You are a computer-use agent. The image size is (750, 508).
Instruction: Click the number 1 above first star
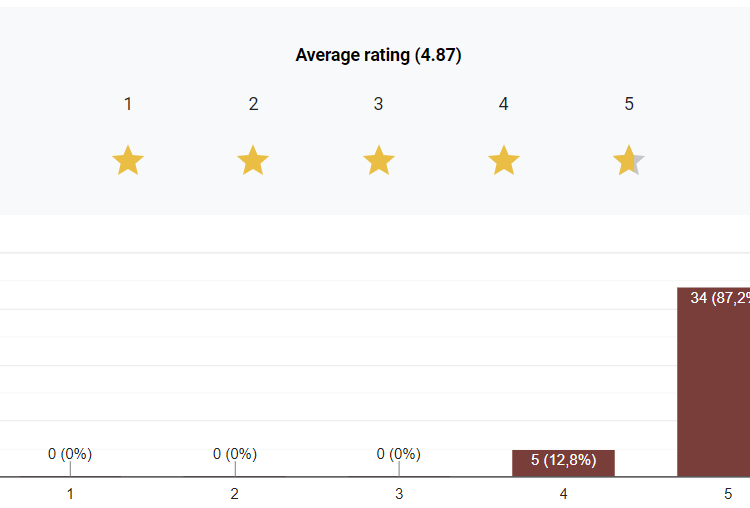[128, 104]
